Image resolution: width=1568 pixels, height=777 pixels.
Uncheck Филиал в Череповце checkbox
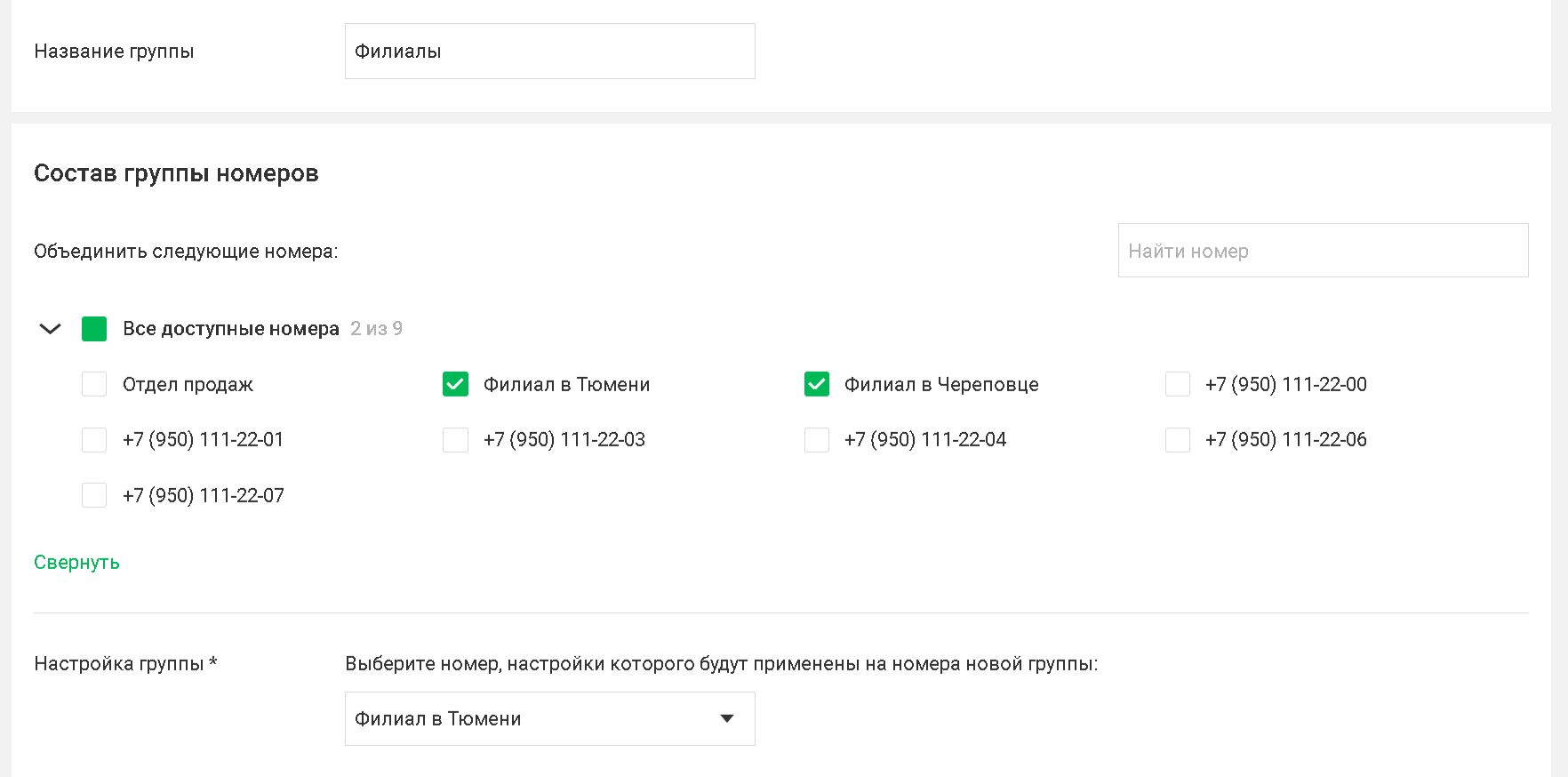[x=817, y=384]
